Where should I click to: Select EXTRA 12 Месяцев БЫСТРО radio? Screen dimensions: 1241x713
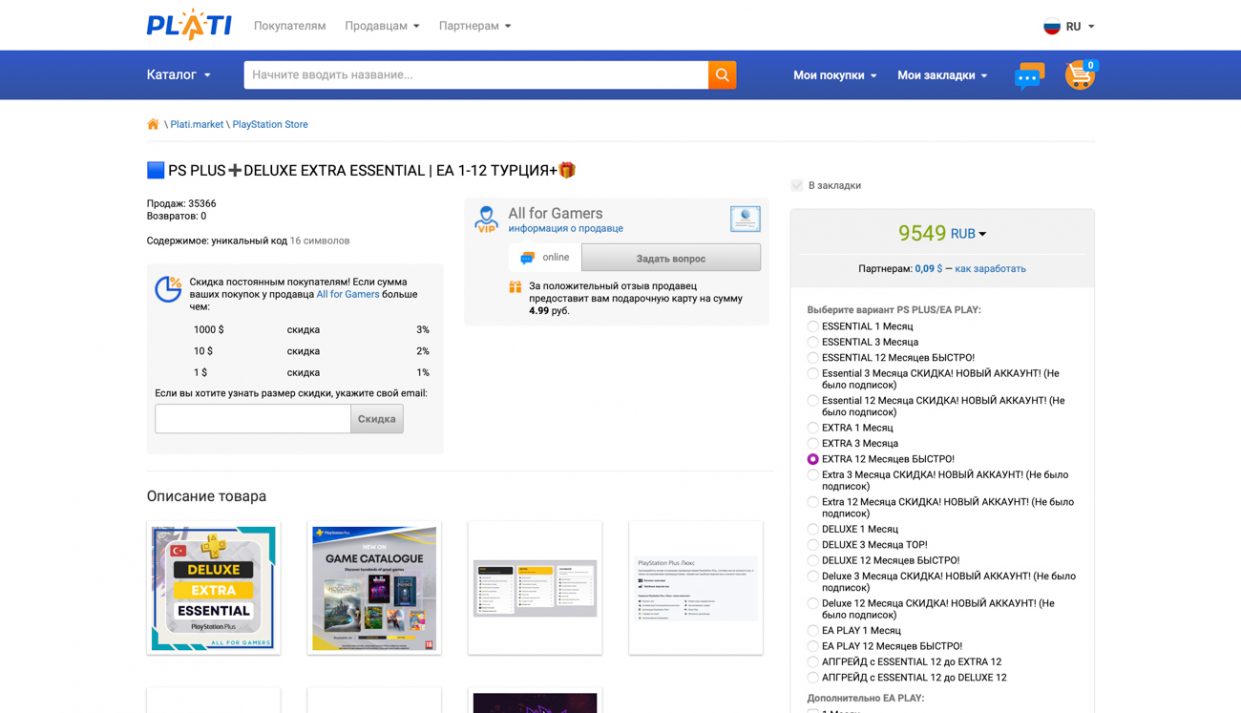(x=813, y=459)
